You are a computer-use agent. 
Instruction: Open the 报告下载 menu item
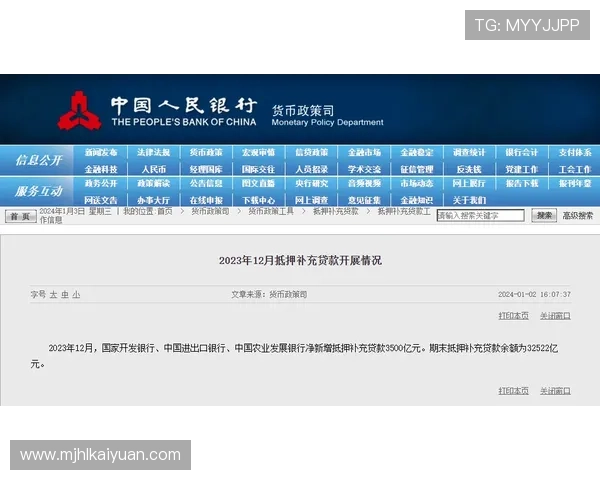(x=522, y=183)
